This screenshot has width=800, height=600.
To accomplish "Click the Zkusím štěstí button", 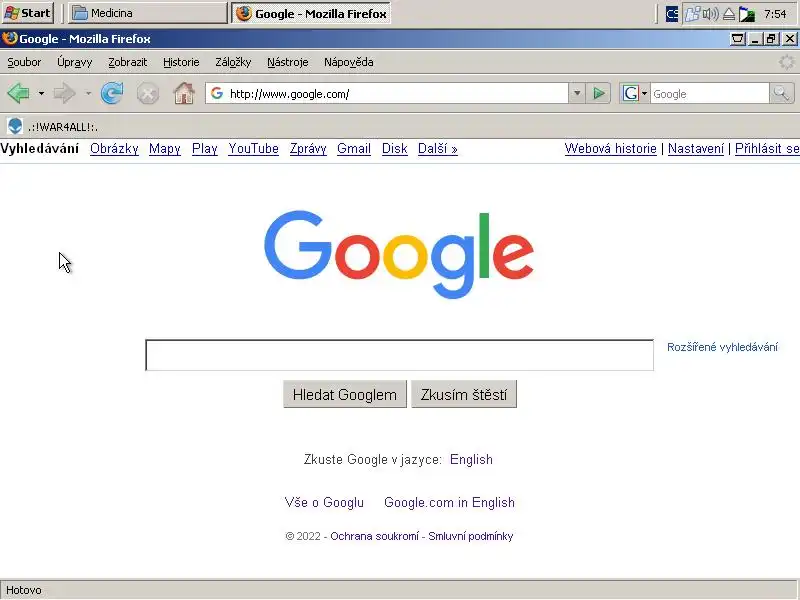I will (x=464, y=394).
